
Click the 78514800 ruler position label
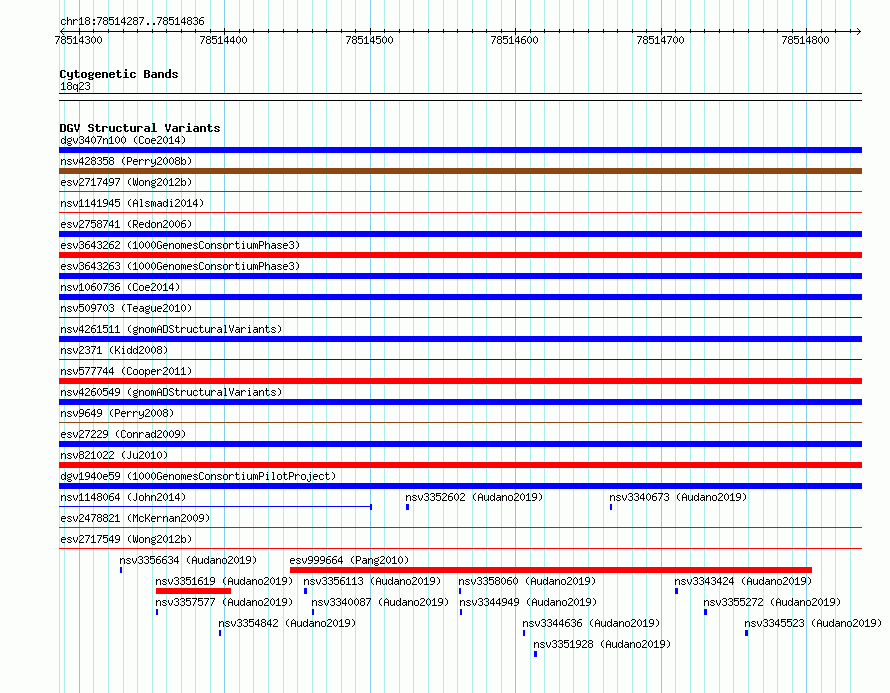[805, 40]
